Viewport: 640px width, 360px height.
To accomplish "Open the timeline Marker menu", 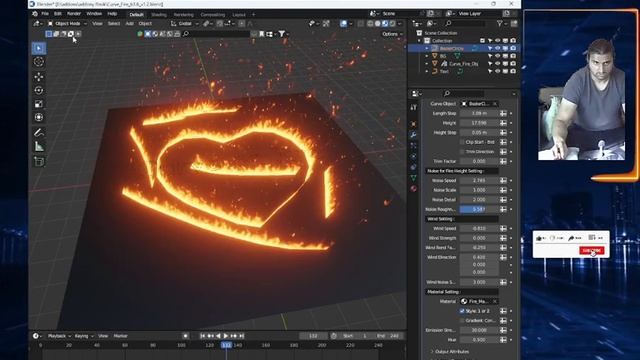I will [120, 336].
